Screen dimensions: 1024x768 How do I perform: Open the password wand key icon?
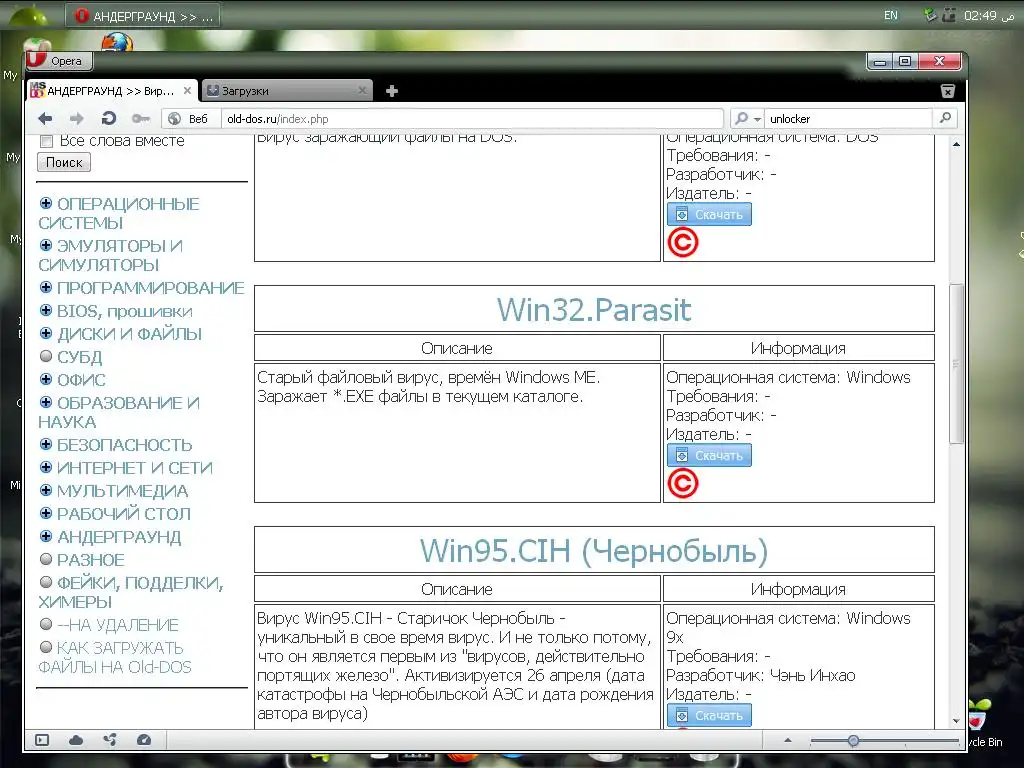coord(140,118)
